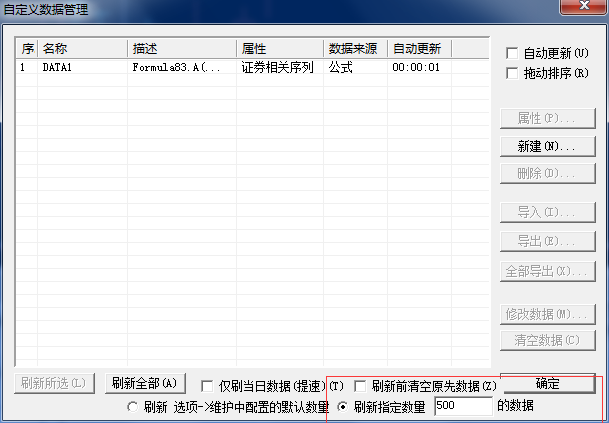Viewport: 609px width, 423px height.
Task: Click the 导出(E)... button
Action: [548, 241]
